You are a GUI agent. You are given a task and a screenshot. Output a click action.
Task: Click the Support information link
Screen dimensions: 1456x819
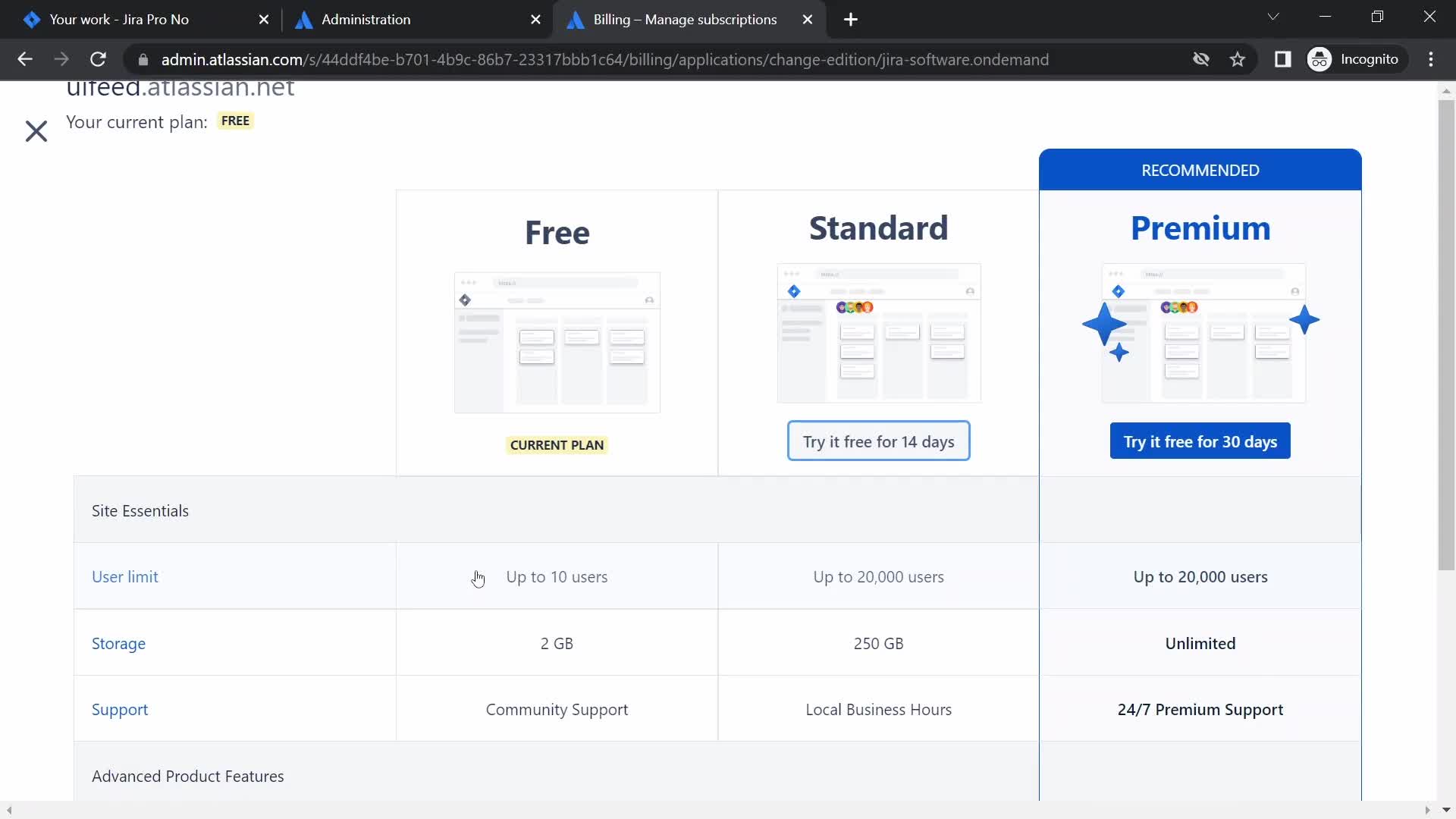click(119, 709)
